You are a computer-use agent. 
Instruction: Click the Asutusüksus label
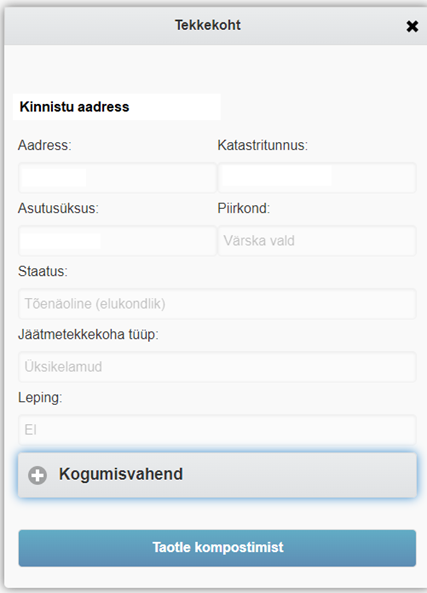pyautogui.click(x=58, y=208)
